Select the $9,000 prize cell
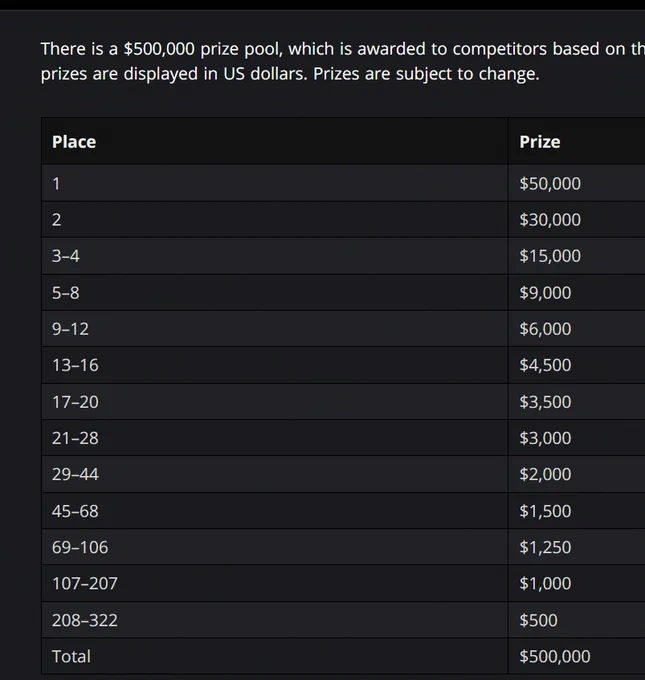The height and width of the screenshot is (680, 645). pos(545,293)
